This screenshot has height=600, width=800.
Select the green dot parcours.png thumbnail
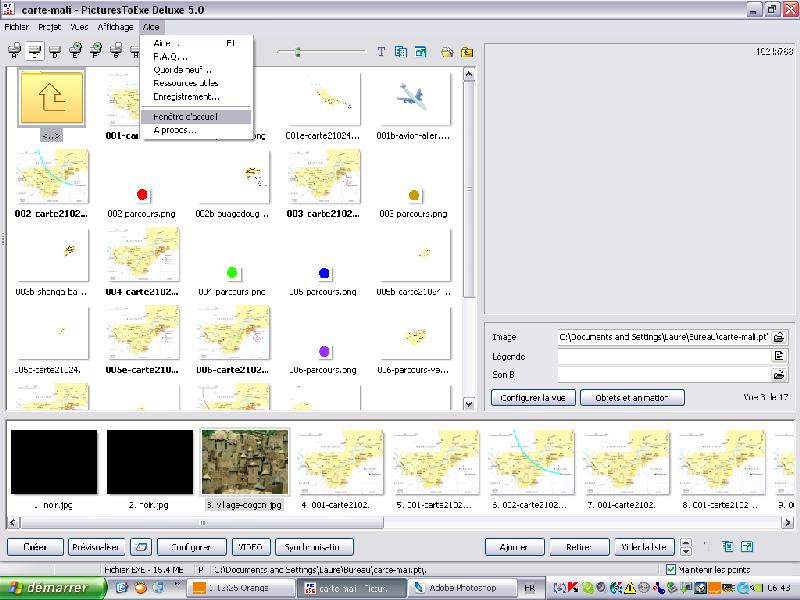tap(232, 273)
